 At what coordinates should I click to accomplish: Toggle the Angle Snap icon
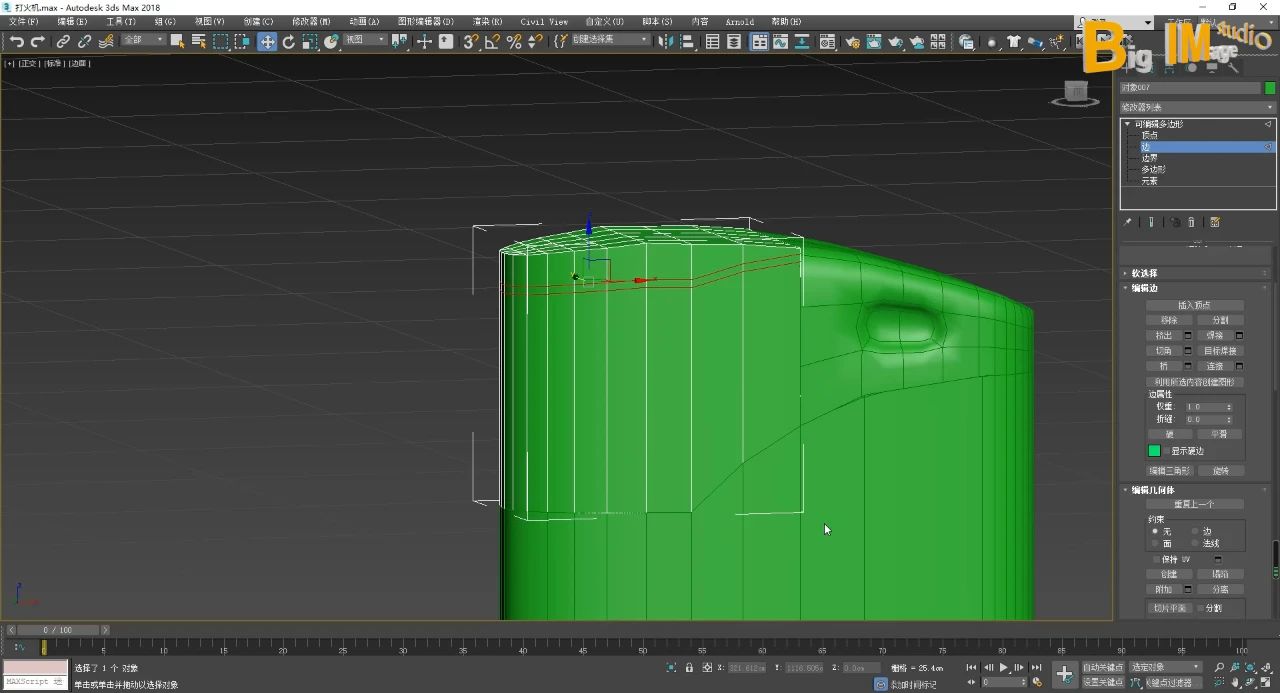point(492,41)
